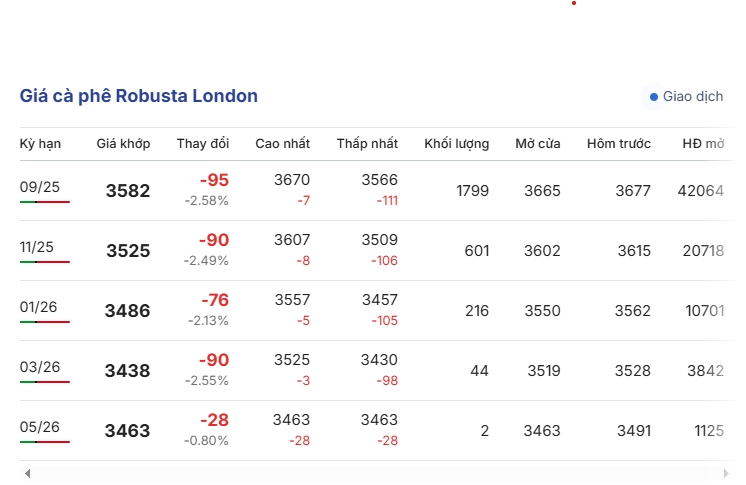The image size is (746, 485).
Task: Click the 05/26 contract term
Action: point(39,427)
